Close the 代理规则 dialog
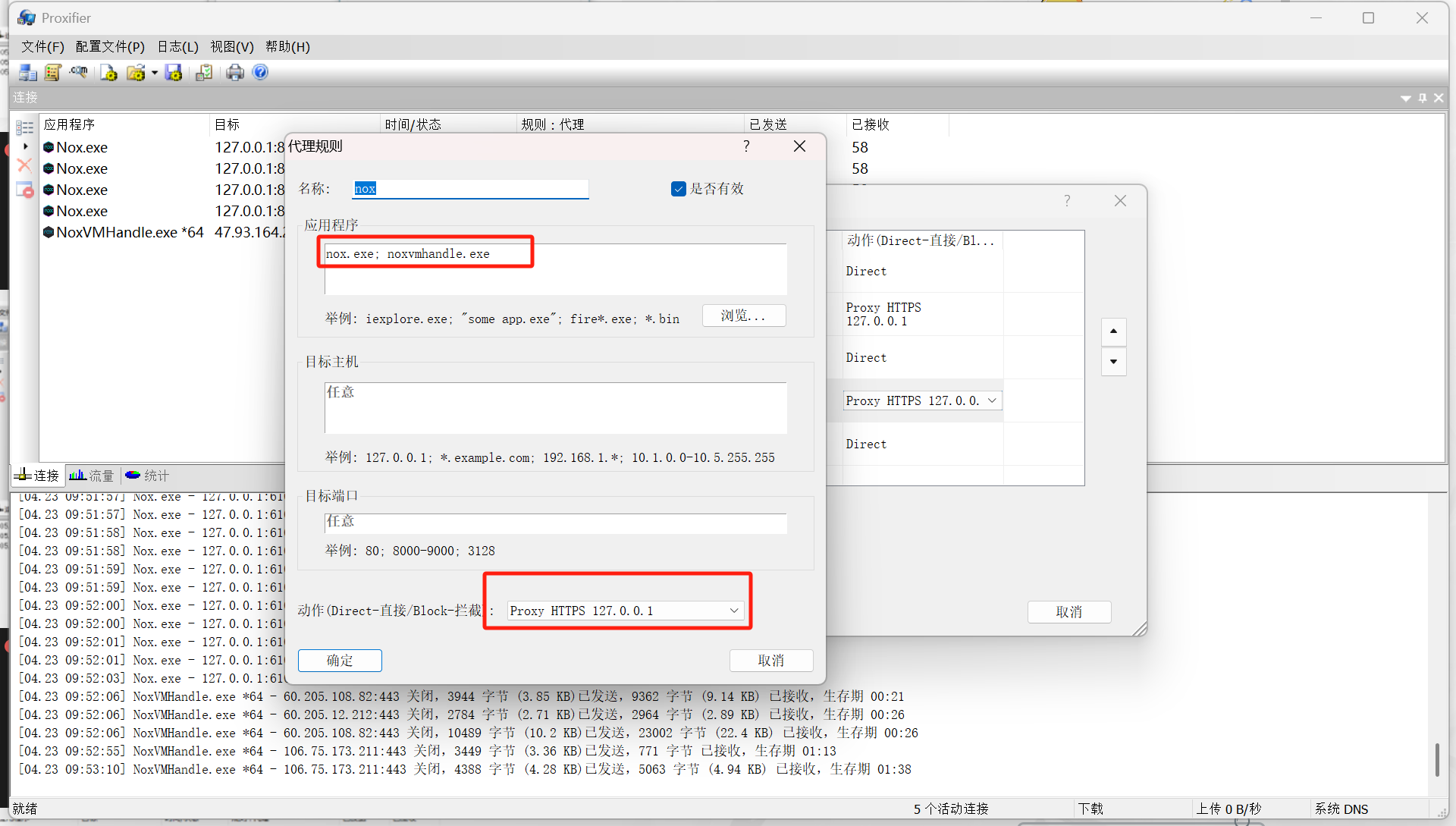 [799, 146]
